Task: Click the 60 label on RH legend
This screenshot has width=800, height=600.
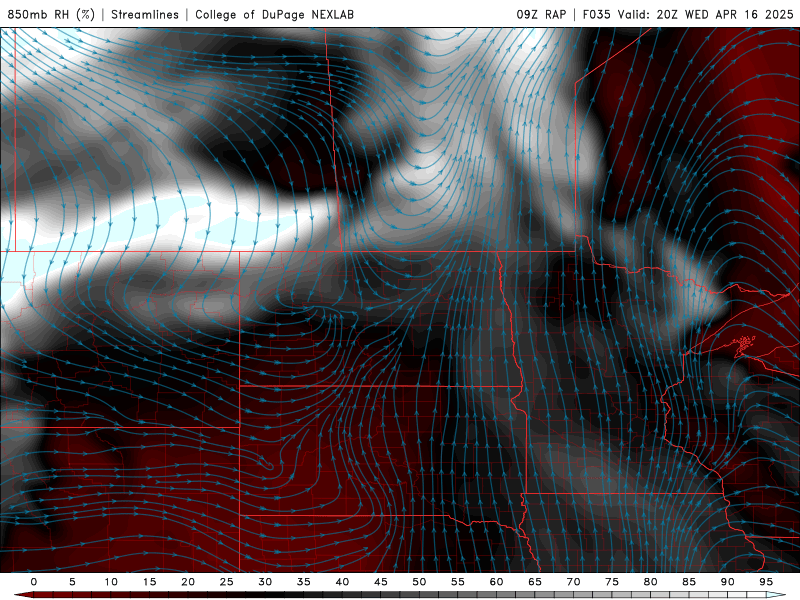Action: (496, 582)
